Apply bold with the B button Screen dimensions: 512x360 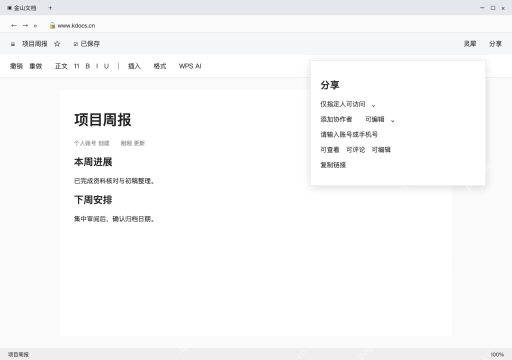tap(88, 66)
